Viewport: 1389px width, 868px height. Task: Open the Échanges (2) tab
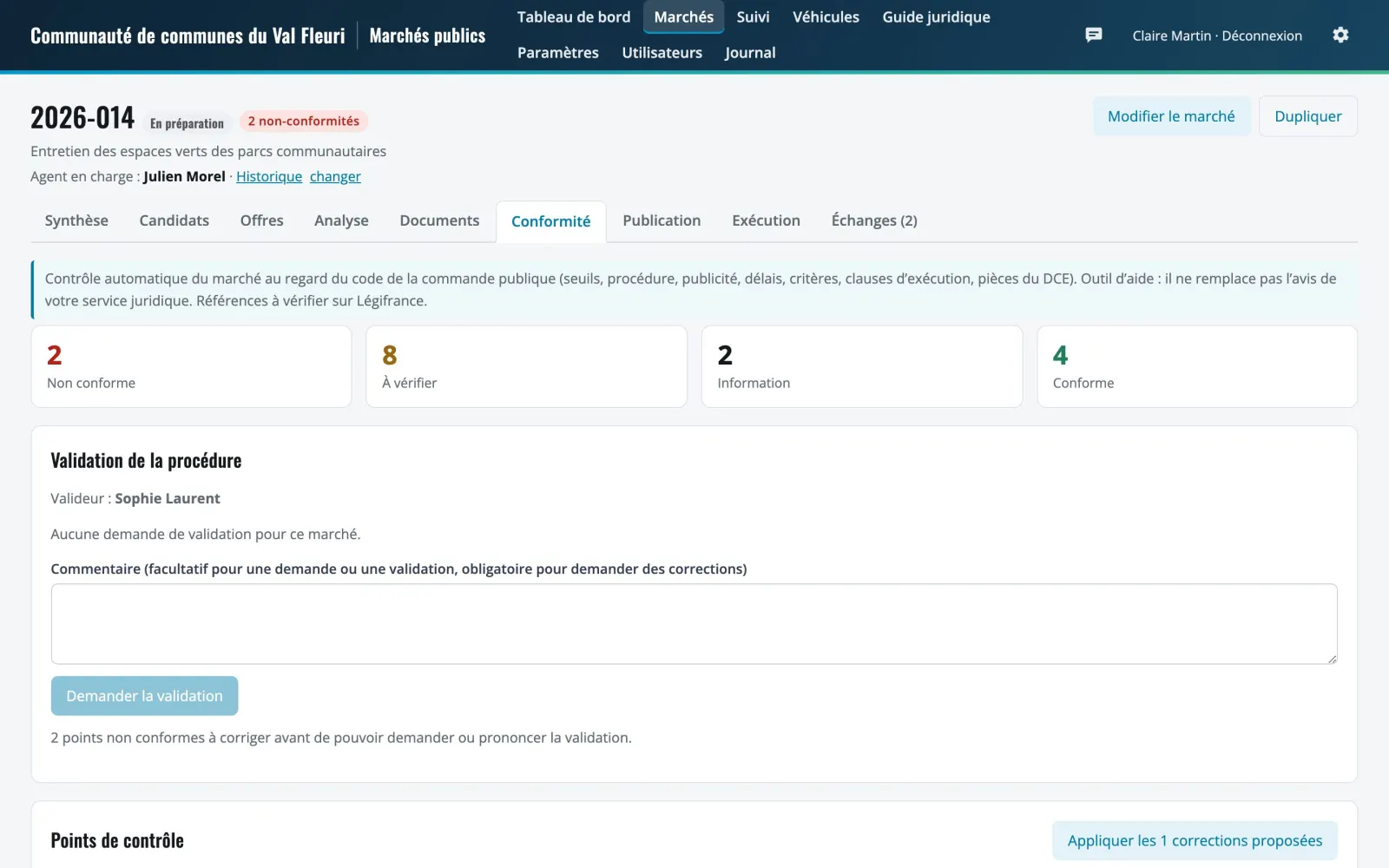click(x=874, y=220)
